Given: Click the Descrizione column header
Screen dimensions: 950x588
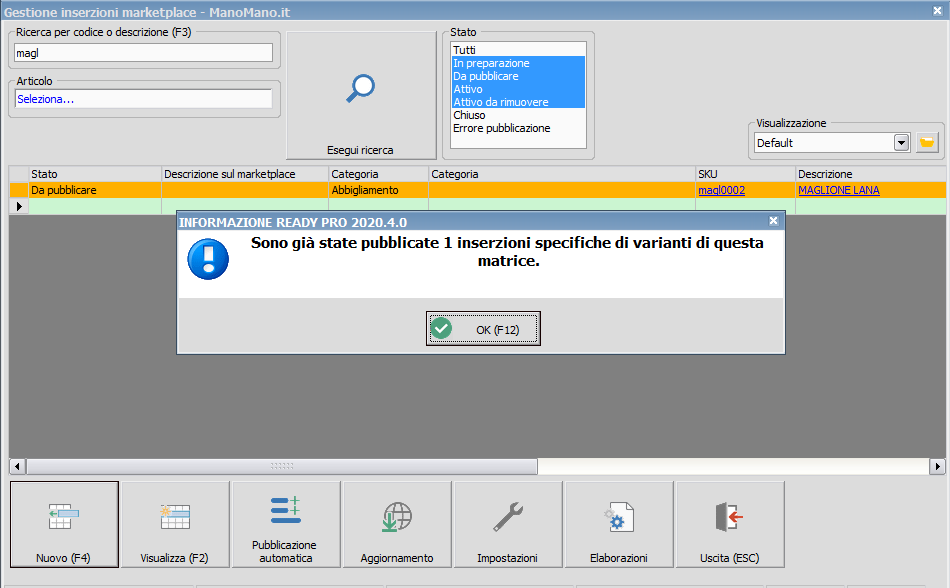Looking at the screenshot, I should [871, 174].
